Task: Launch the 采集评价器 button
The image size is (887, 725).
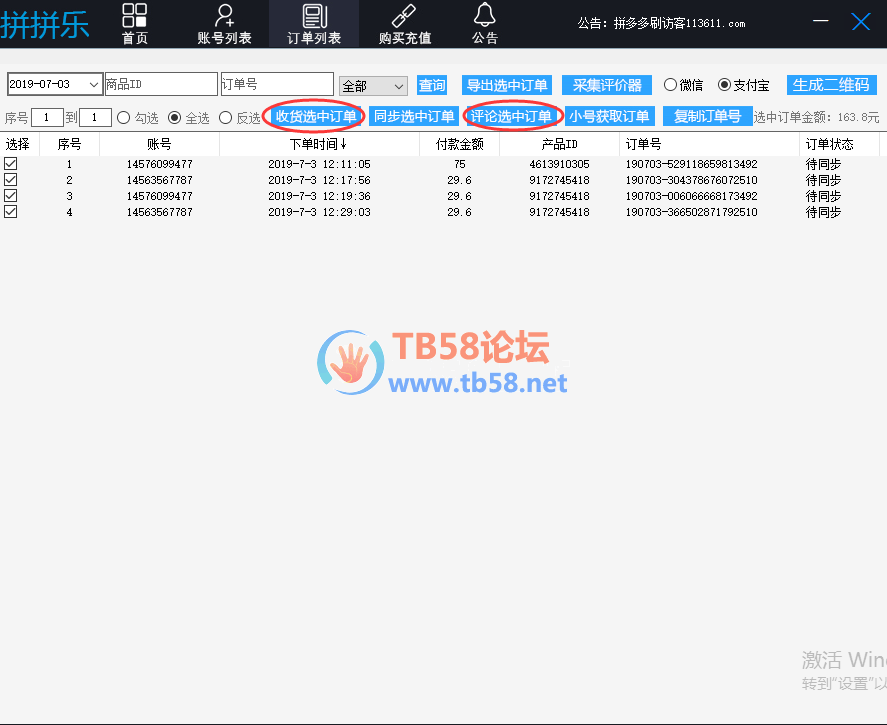Action: 607,85
